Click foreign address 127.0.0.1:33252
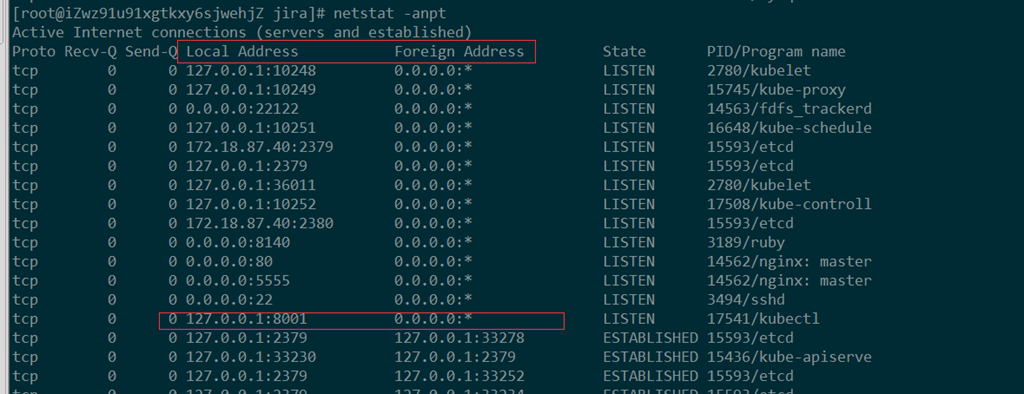The image size is (1024, 394). point(459,377)
